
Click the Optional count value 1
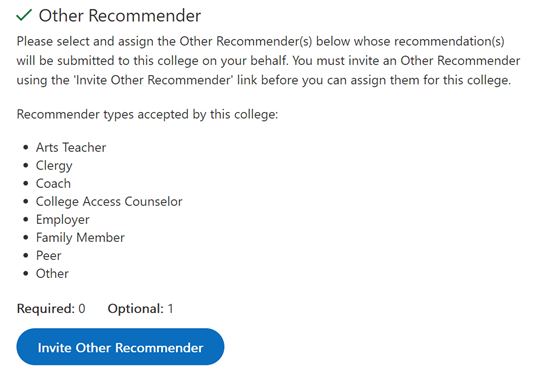pos(170,309)
